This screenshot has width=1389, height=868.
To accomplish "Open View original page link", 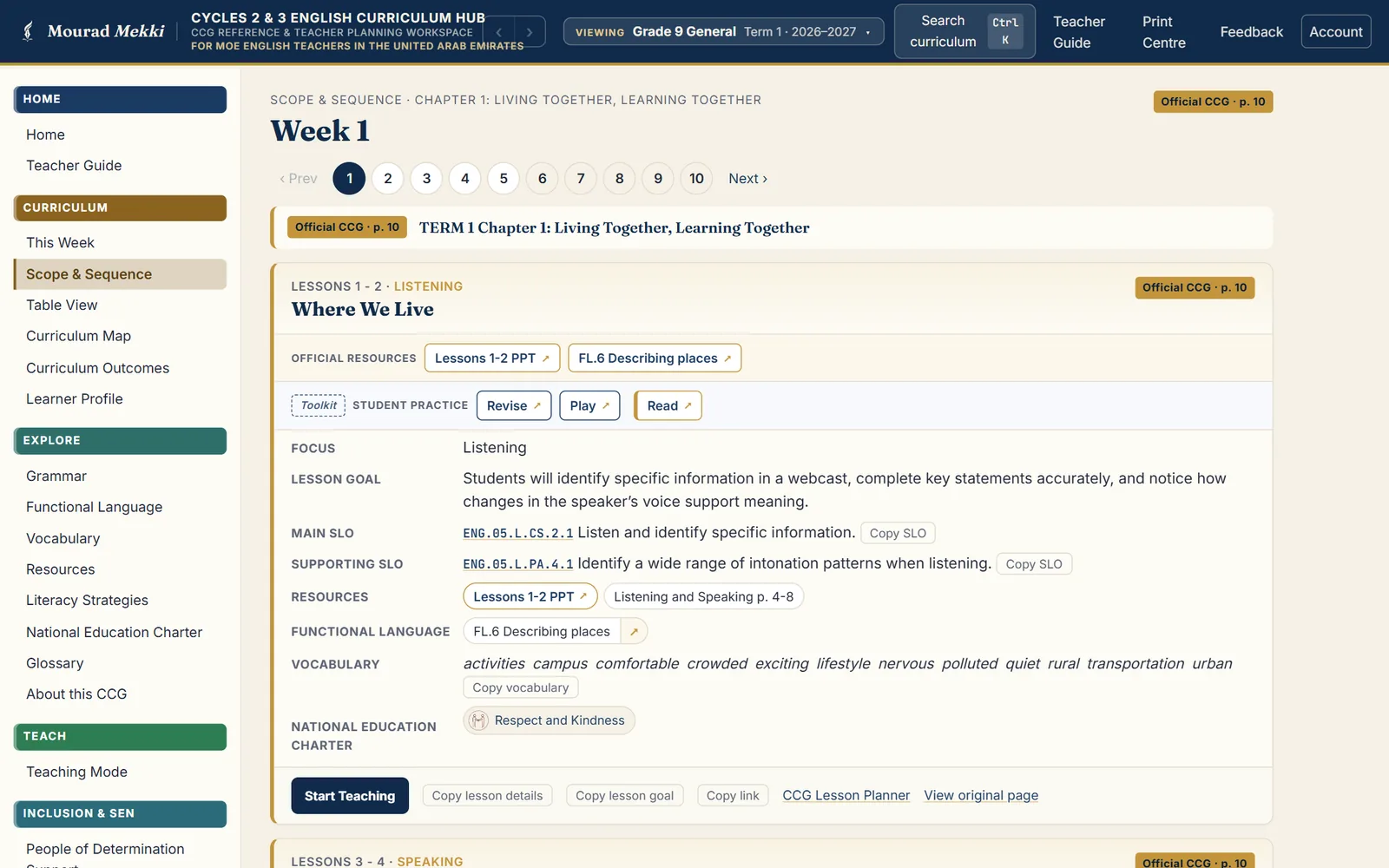I will 981,796.
